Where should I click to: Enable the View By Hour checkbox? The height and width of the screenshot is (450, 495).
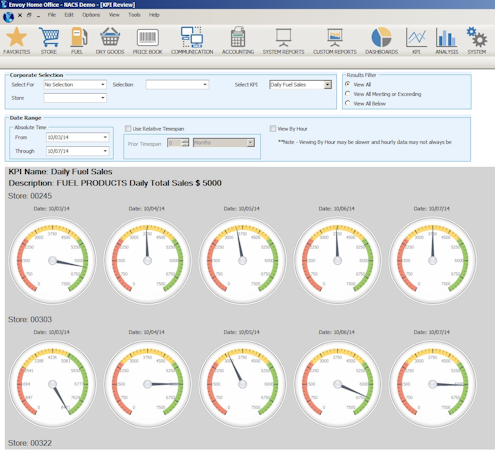pos(273,129)
